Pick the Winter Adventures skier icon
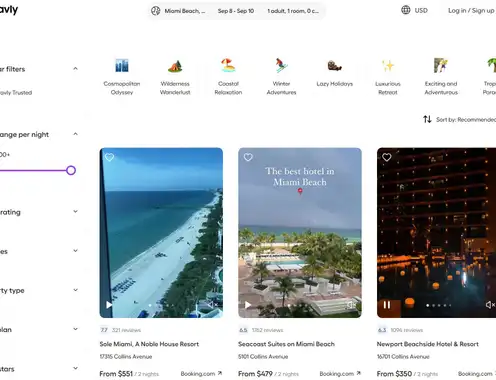Viewport: 496px width, 380px height. point(281,65)
